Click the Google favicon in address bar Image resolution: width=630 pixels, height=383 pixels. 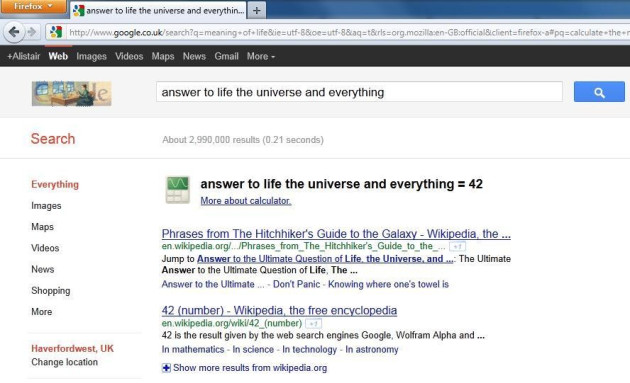coord(56,32)
